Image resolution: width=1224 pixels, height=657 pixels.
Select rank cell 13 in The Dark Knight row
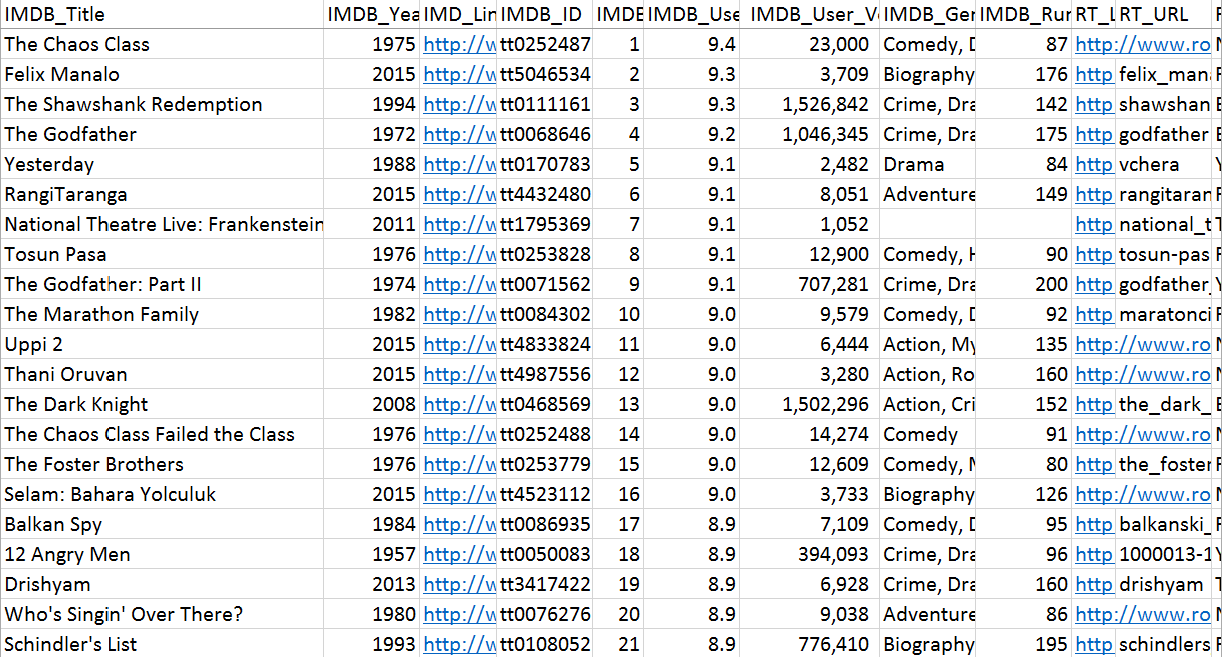coord(618,404)
